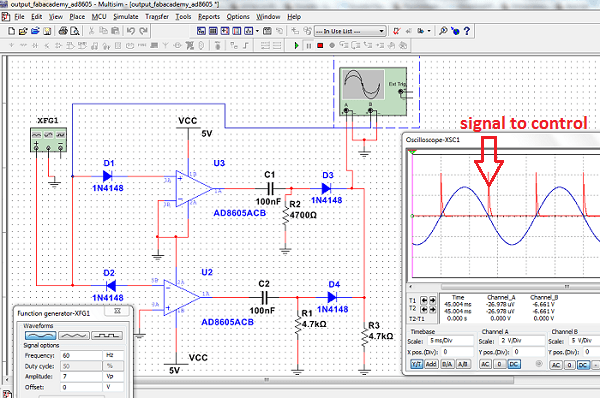Expand the Grapher icon dropdown arrow
The width and height of the screenshot is (600, 398).
[x=257, y=31]
